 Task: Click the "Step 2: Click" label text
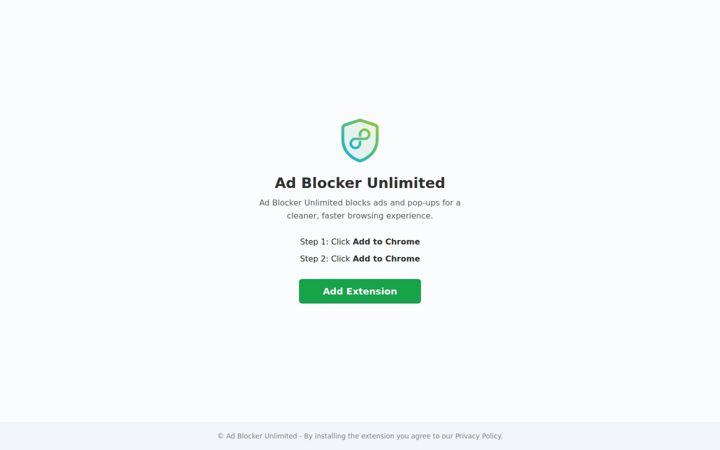click(325, 259)
